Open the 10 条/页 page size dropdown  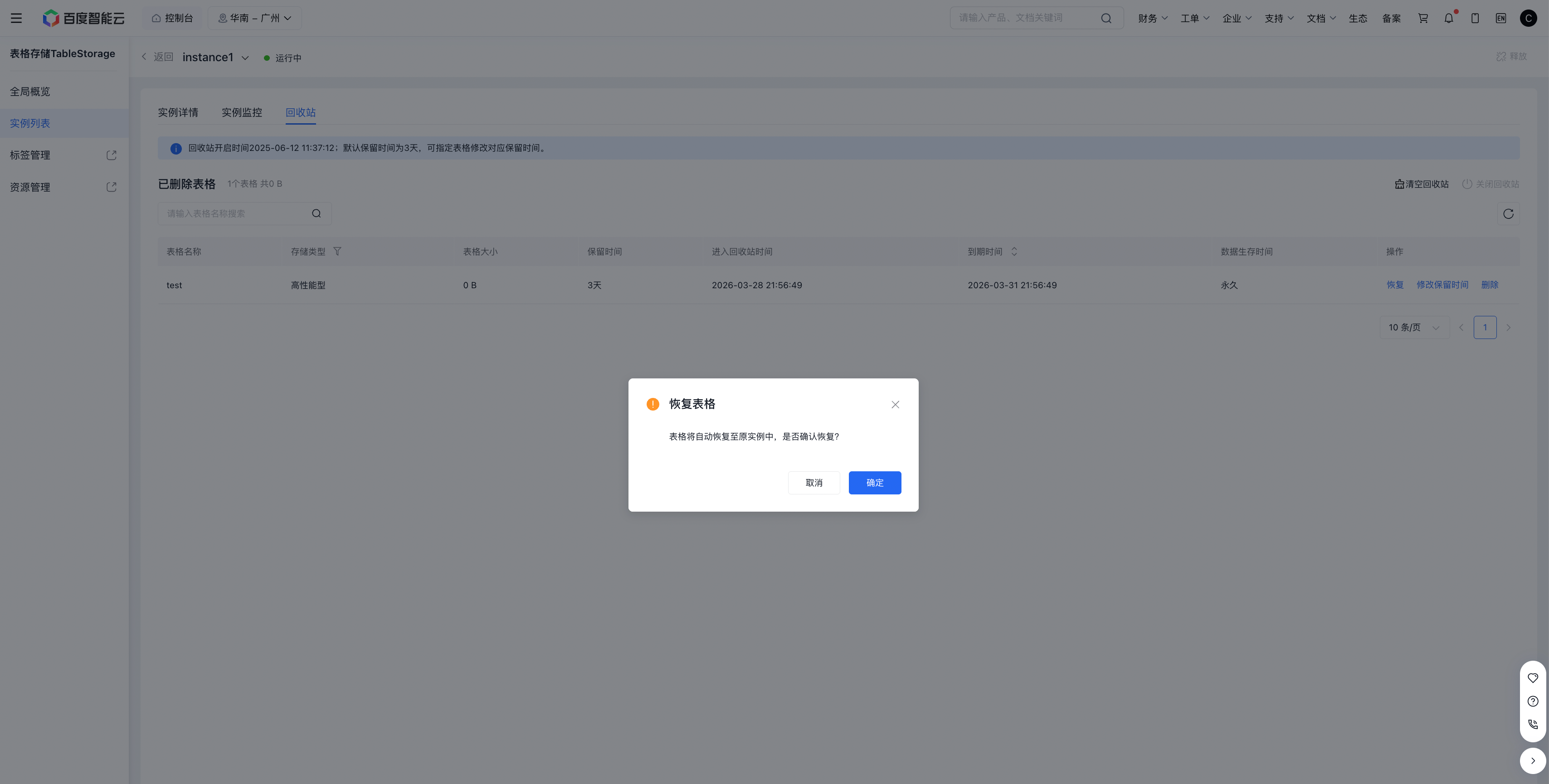(x=1414, y=327)
